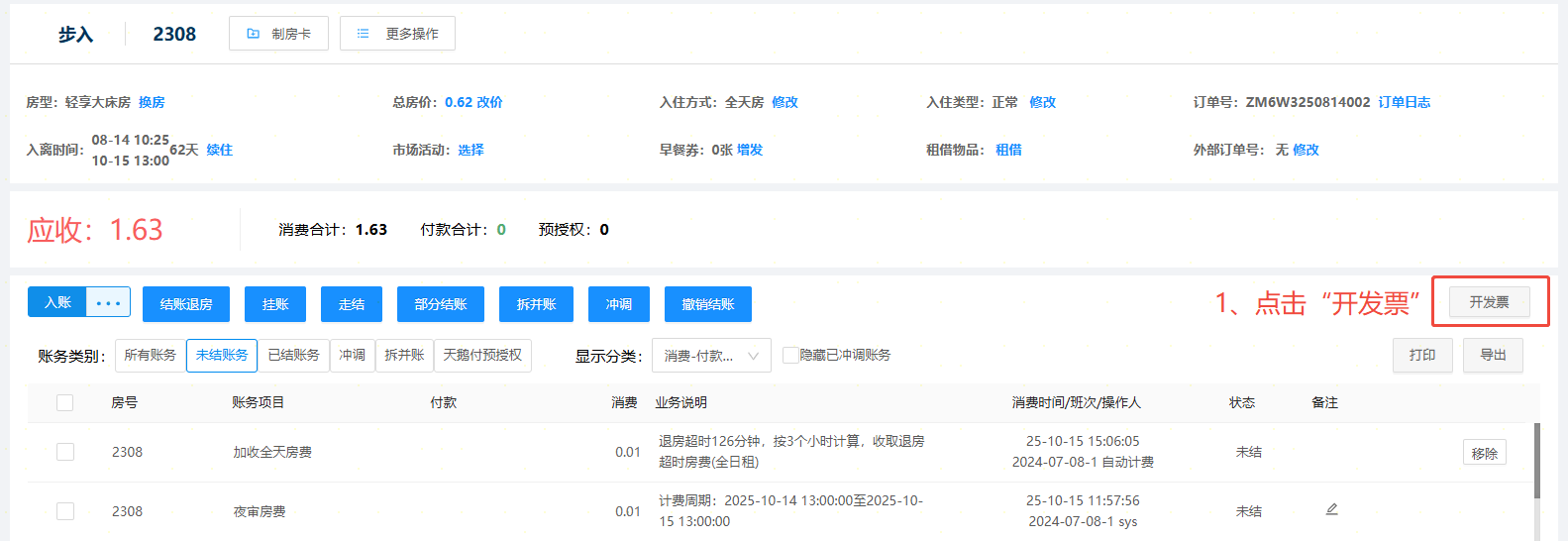Click the 拆并账 blue button
Viewport: 1568px width, 541px height.
(x=536, y=304)
